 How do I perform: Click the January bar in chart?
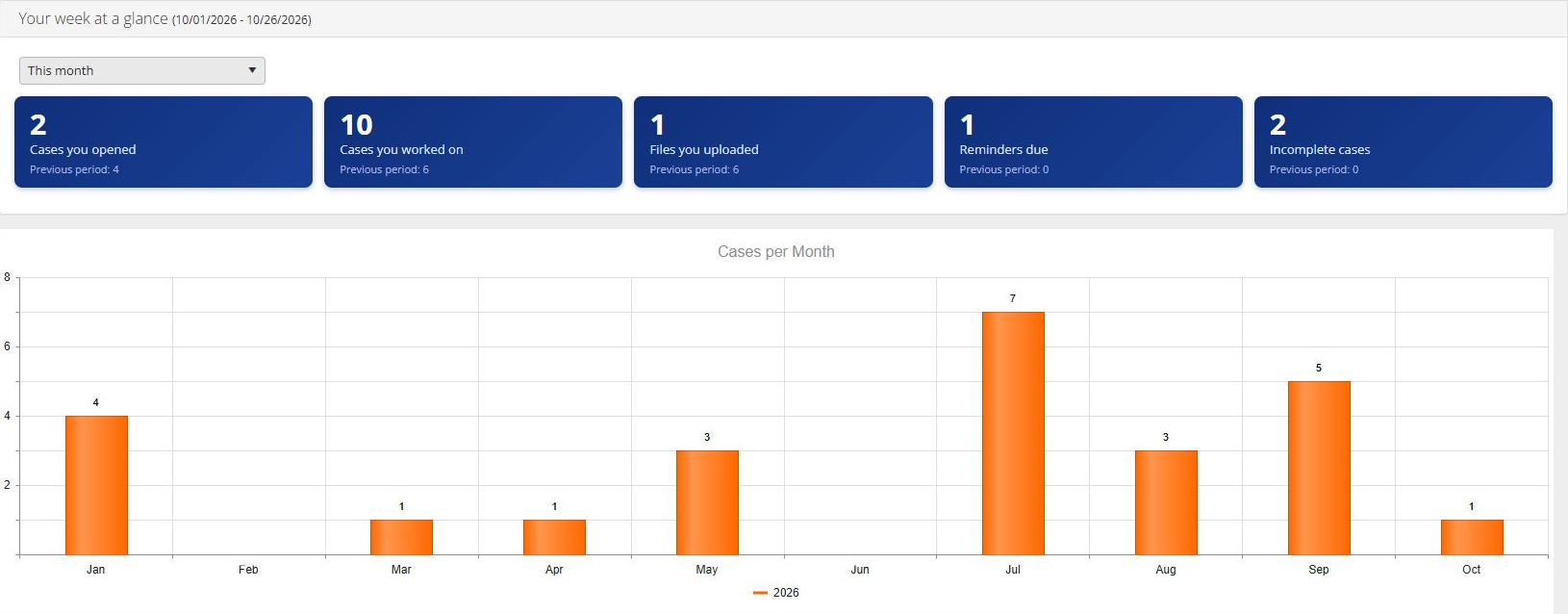96,485
